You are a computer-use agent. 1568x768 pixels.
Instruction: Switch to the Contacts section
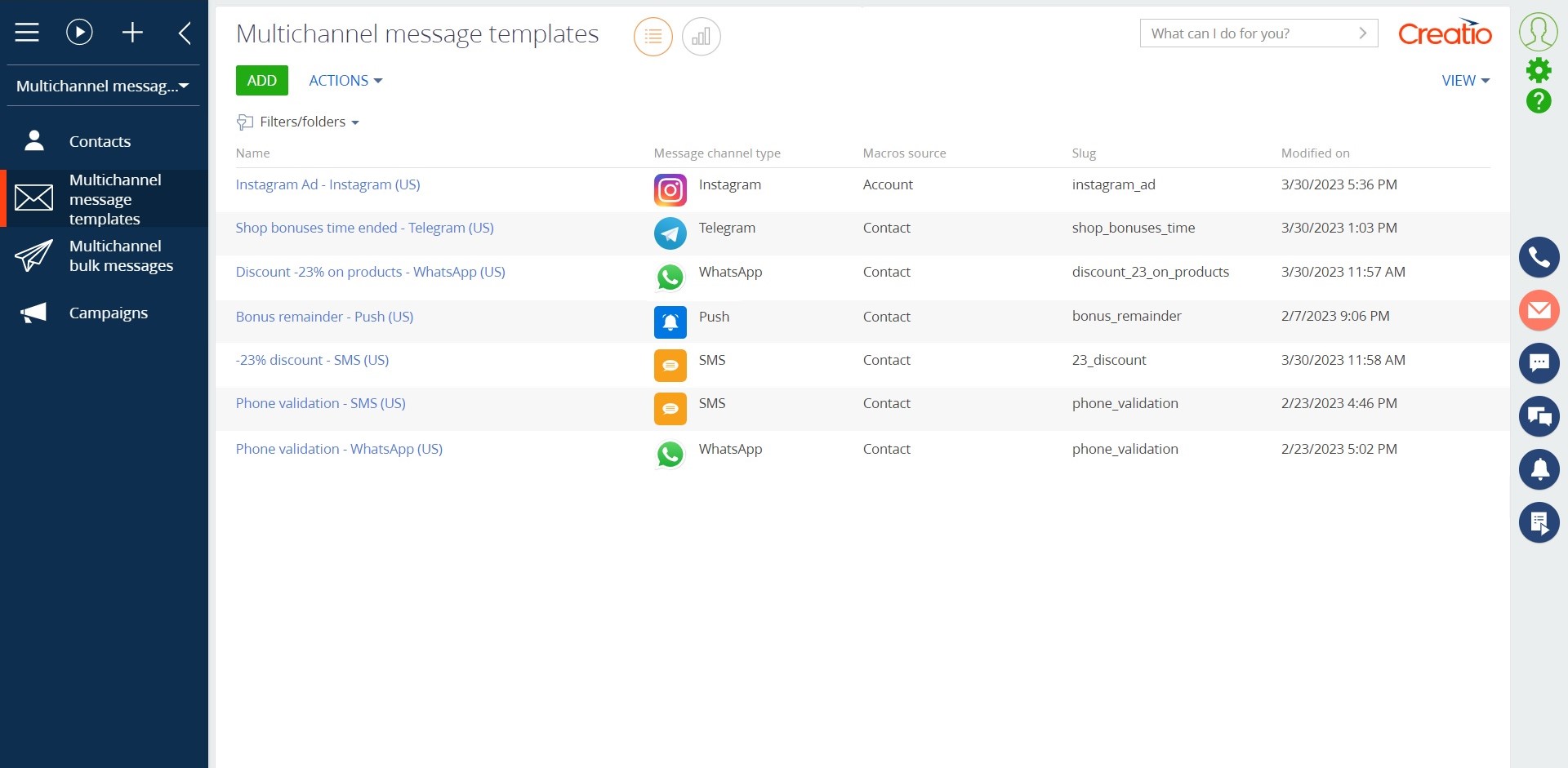(100, 140)
